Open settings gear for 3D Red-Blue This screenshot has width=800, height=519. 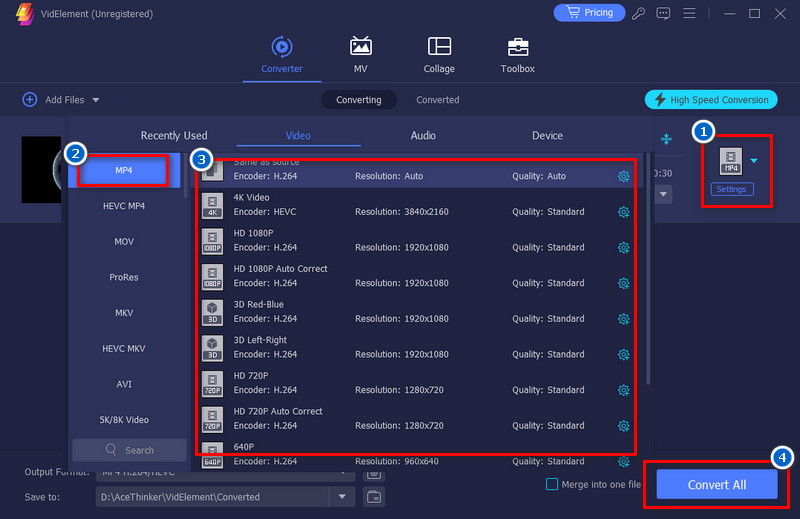pos(623,319)
